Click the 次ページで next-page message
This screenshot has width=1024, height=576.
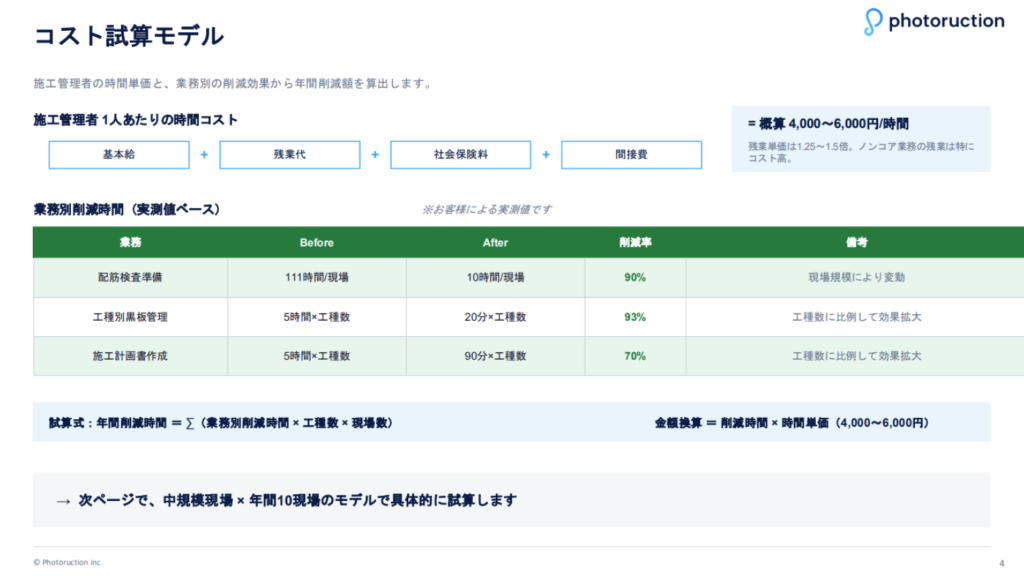click(298, 500)
